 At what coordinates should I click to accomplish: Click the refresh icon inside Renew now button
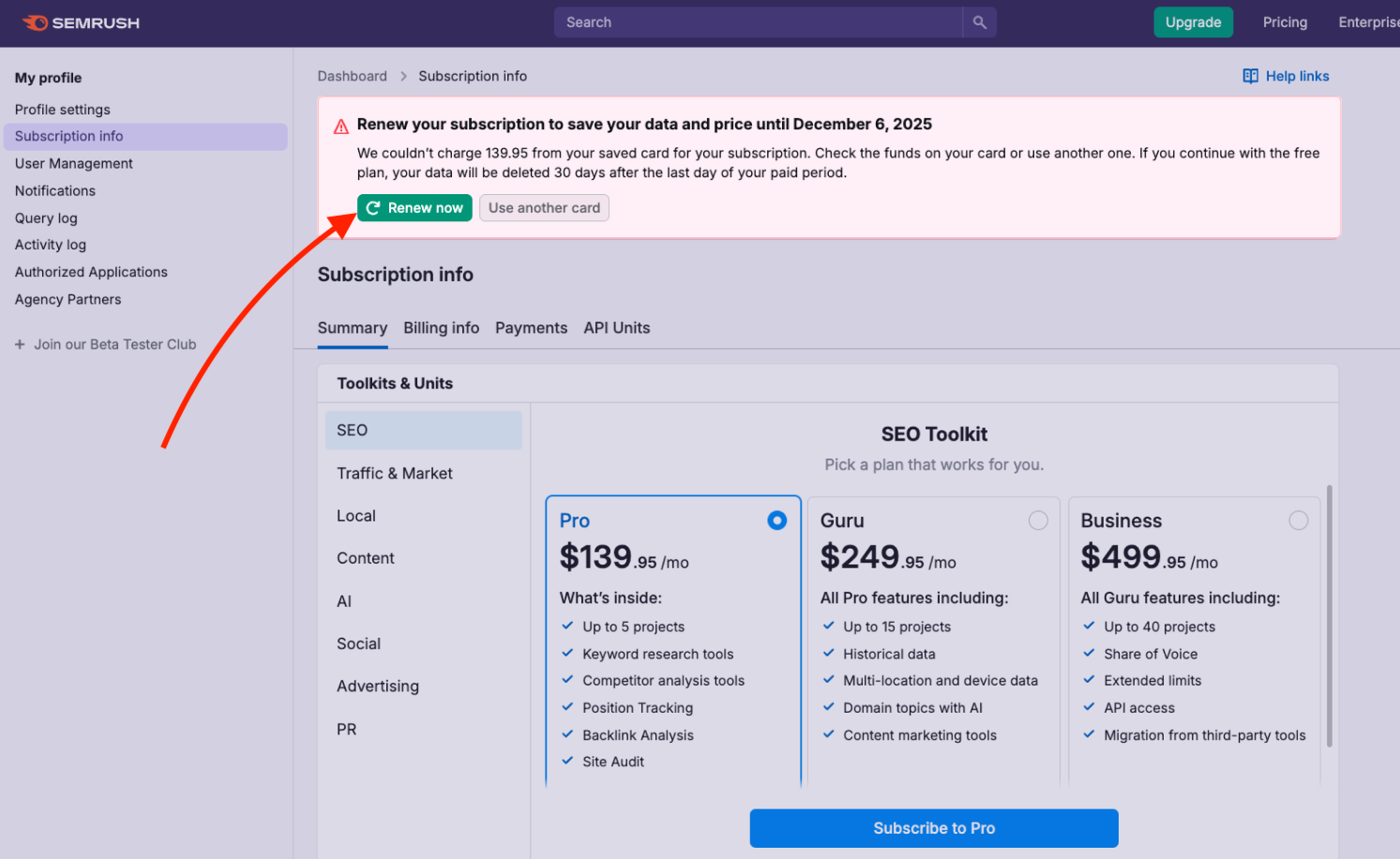tap(373, 207)
